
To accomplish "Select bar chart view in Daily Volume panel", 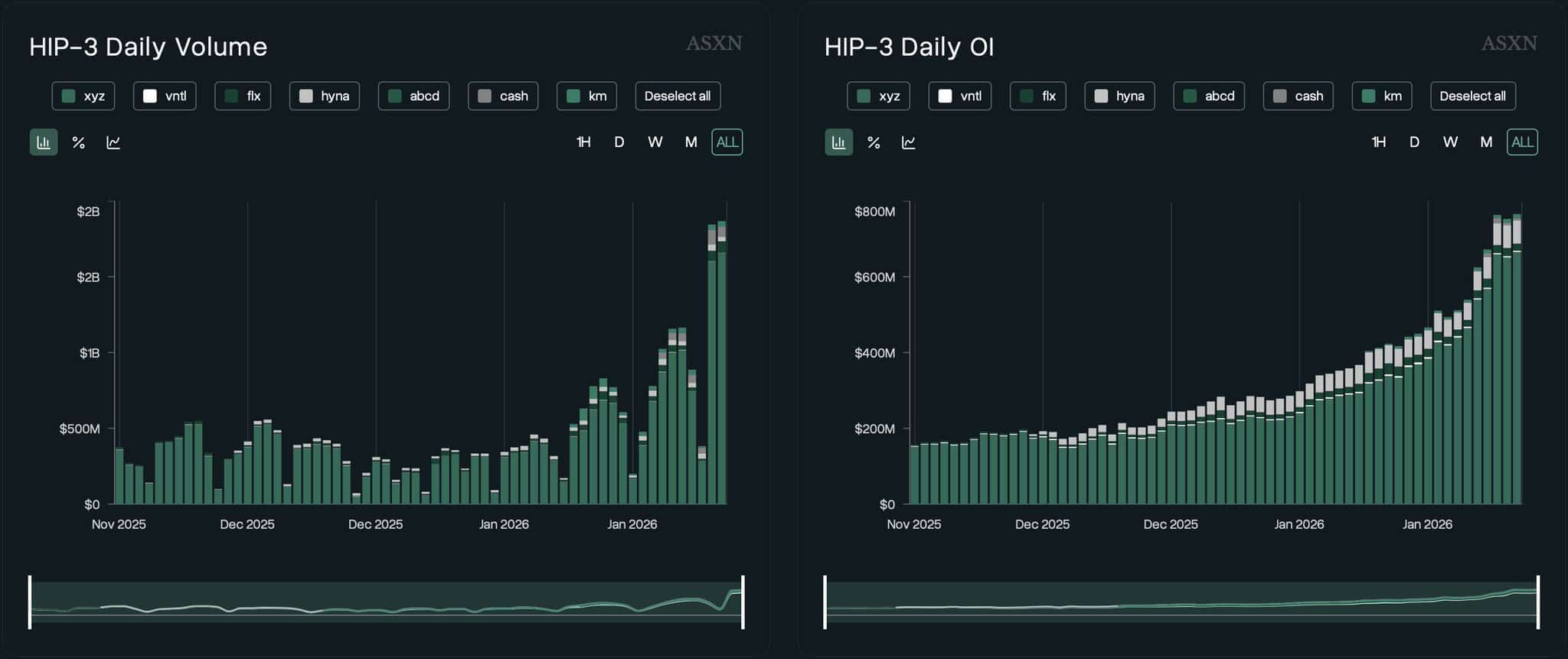I will click(x=44, y=142).
